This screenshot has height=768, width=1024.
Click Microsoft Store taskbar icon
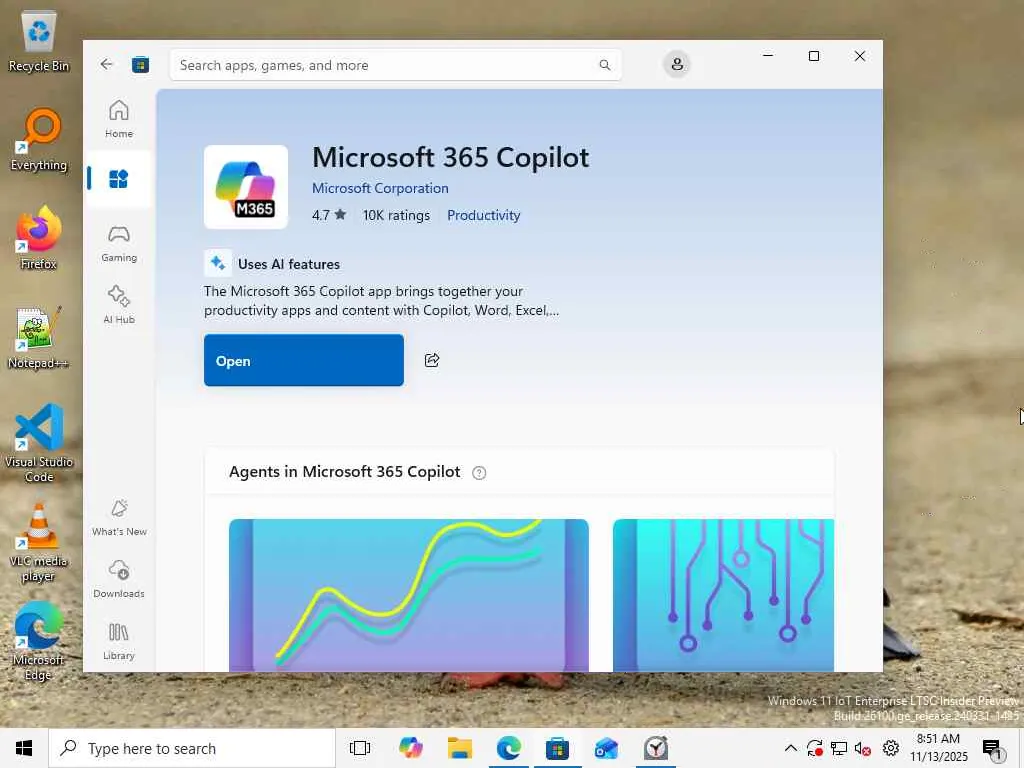tap(557, 748)
